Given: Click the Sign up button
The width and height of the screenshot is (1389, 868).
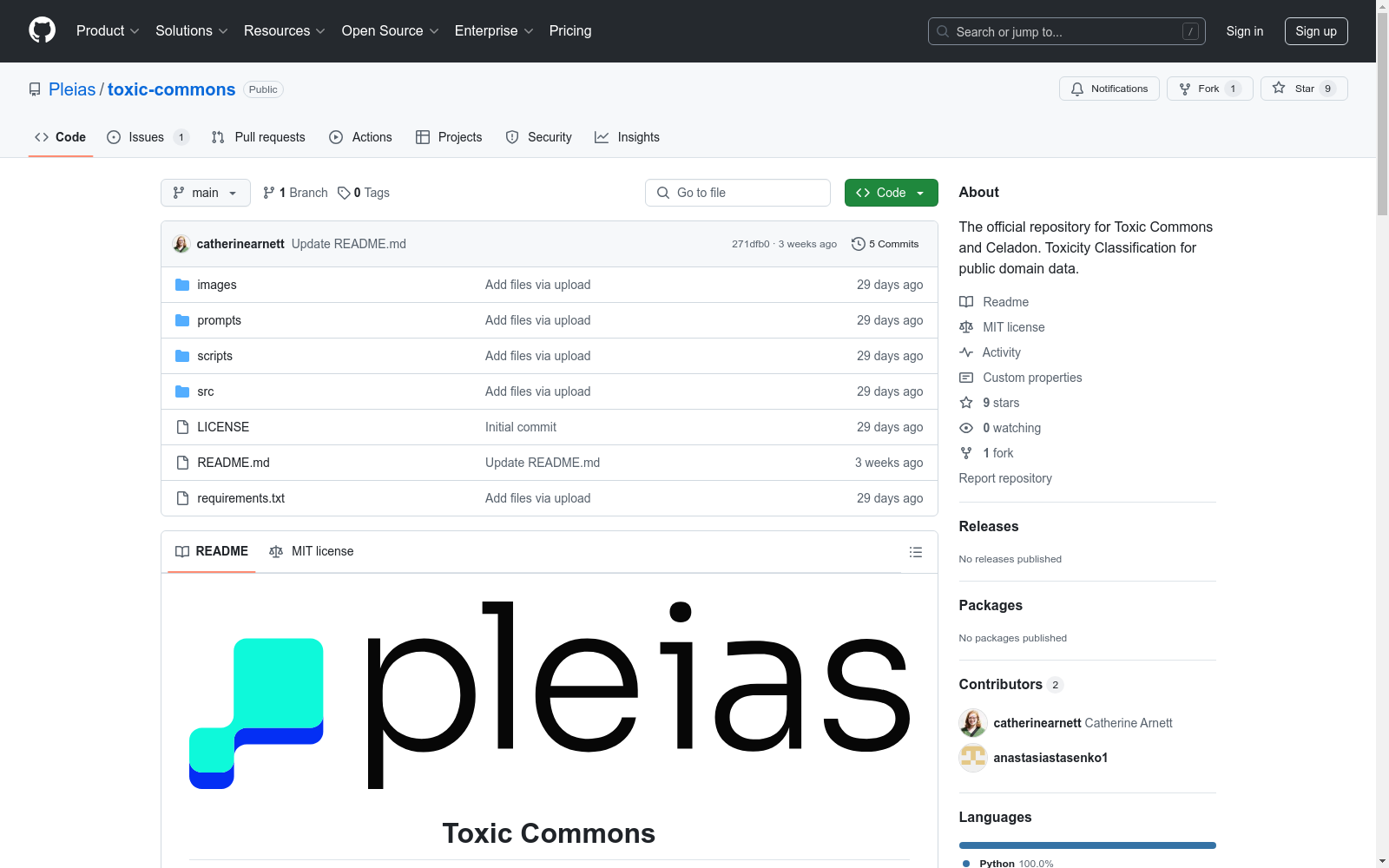Looking at the screenshot, I should [x=1316, y=31].
